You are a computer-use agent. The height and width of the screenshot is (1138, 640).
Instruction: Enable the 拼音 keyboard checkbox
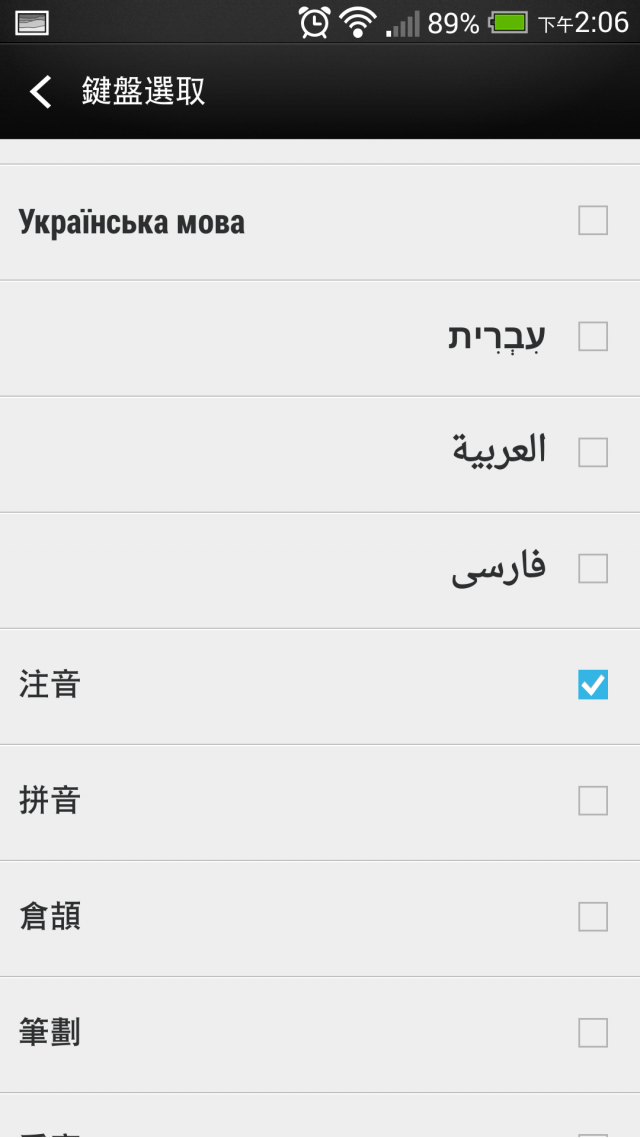tap(593, 801)
